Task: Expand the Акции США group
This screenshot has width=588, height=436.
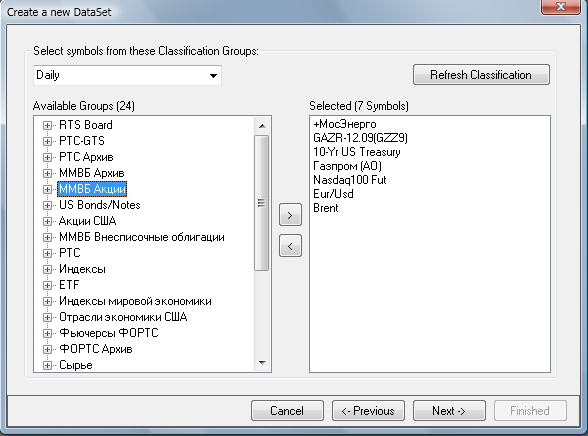Action: click(x=47, y=221)
